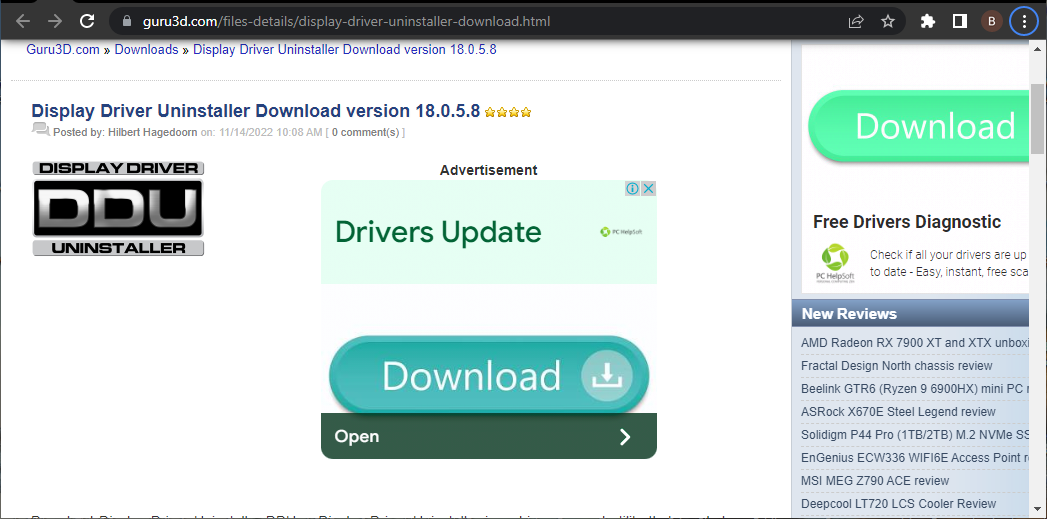Image resolution: width=1047 pixels, height=519 pixels.
Task: Open Chrome three-dot menu
Action: coord(1024,21)
